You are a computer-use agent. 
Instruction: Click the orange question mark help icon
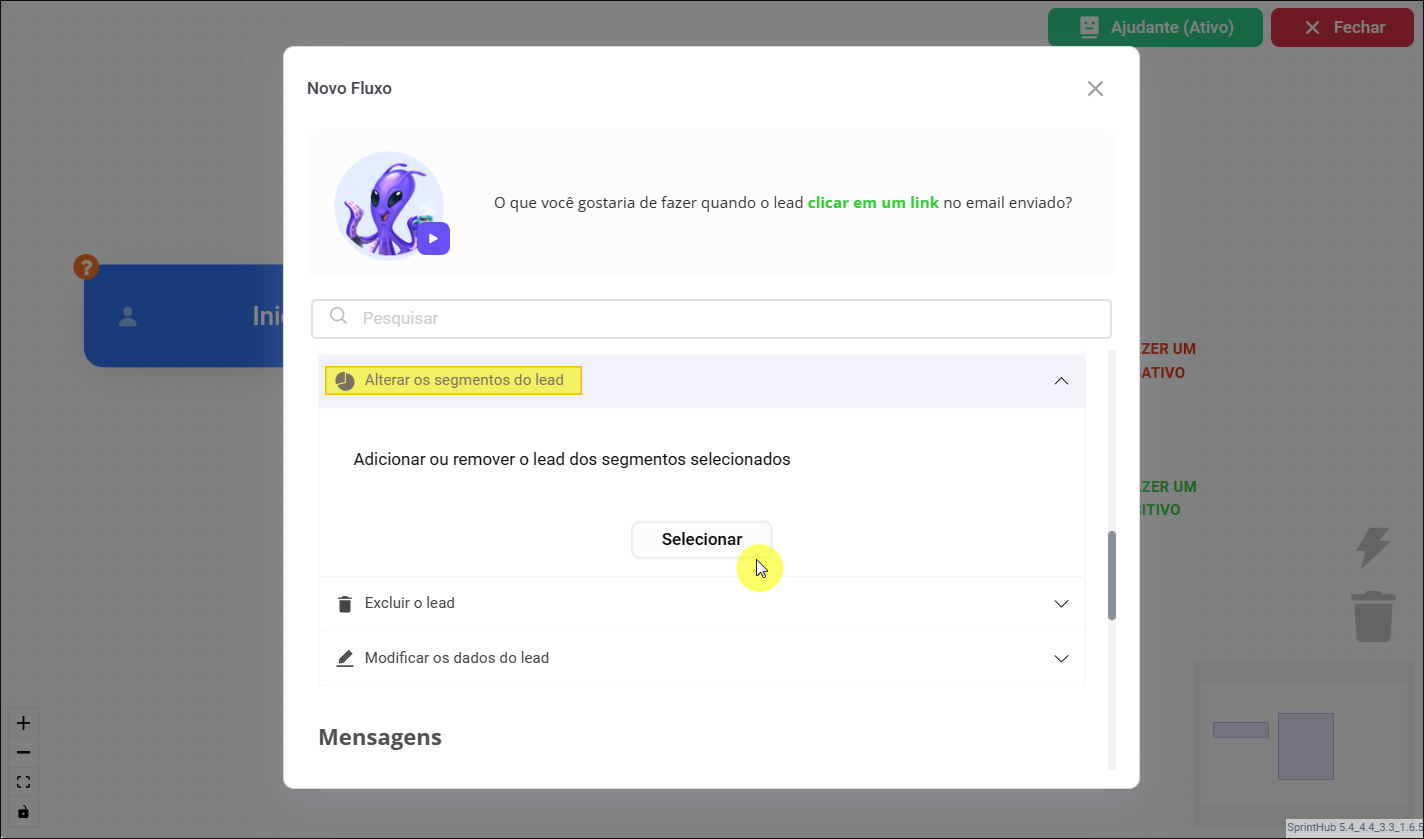[x=86, y=267]
